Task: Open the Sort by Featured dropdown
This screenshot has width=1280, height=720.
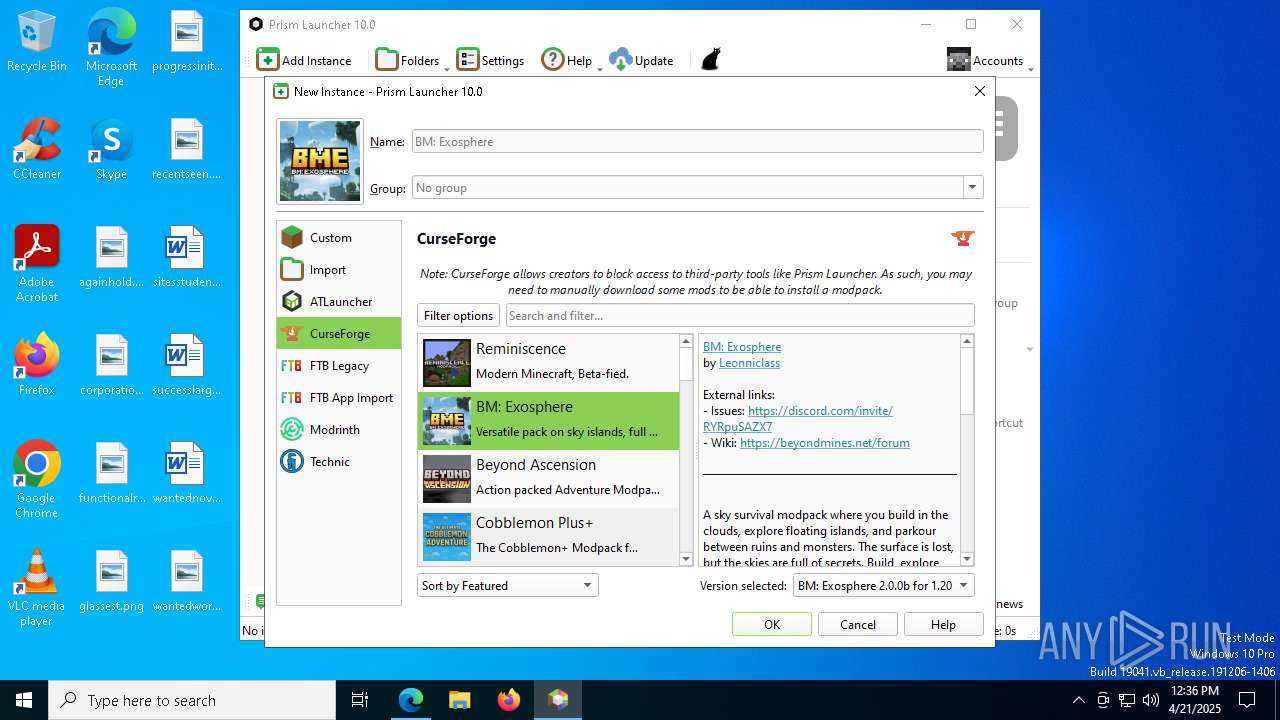Action: pyautogui.click(x=507, y=586)
